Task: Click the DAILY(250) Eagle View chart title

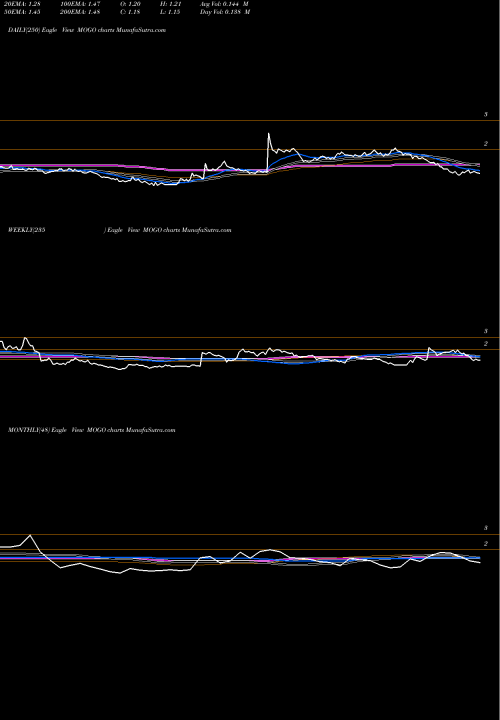Action: (x=87, y=30)
